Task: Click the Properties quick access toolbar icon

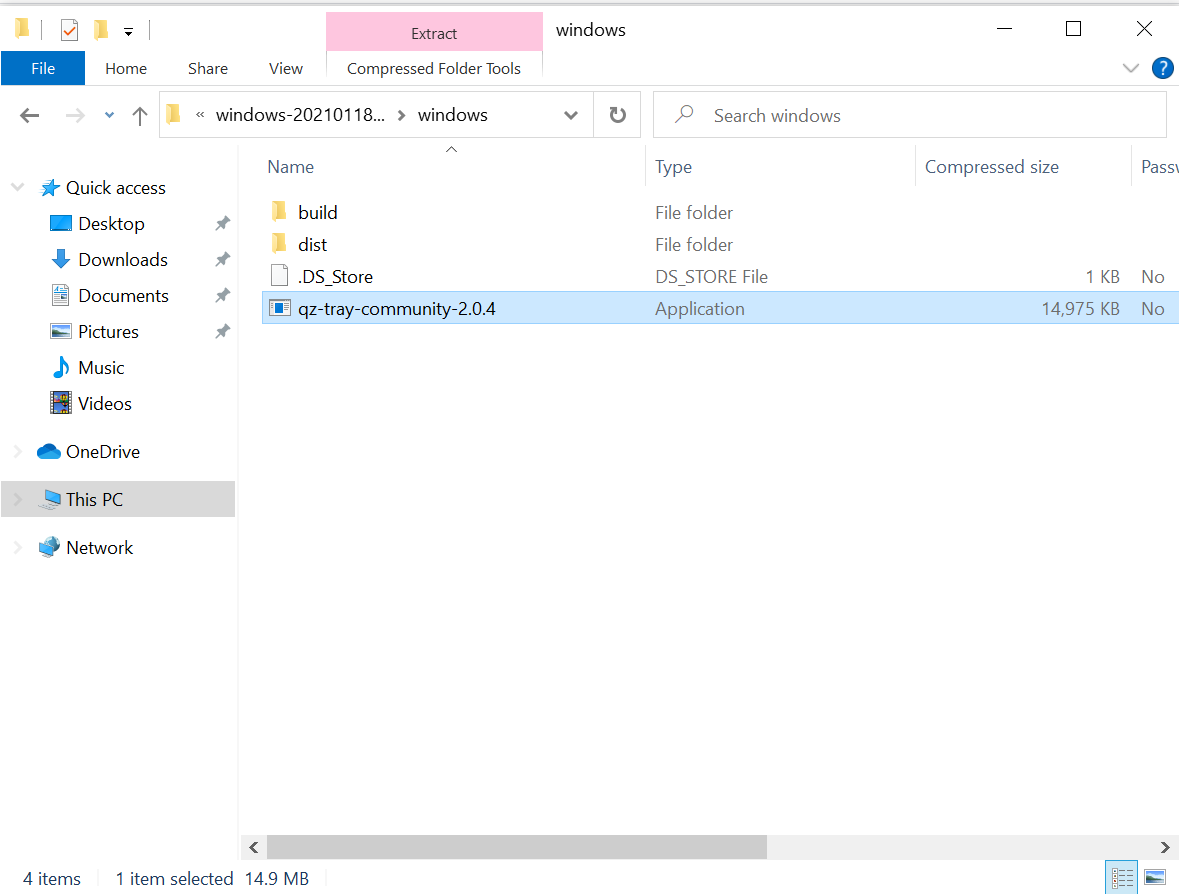Action: point(69,30)
